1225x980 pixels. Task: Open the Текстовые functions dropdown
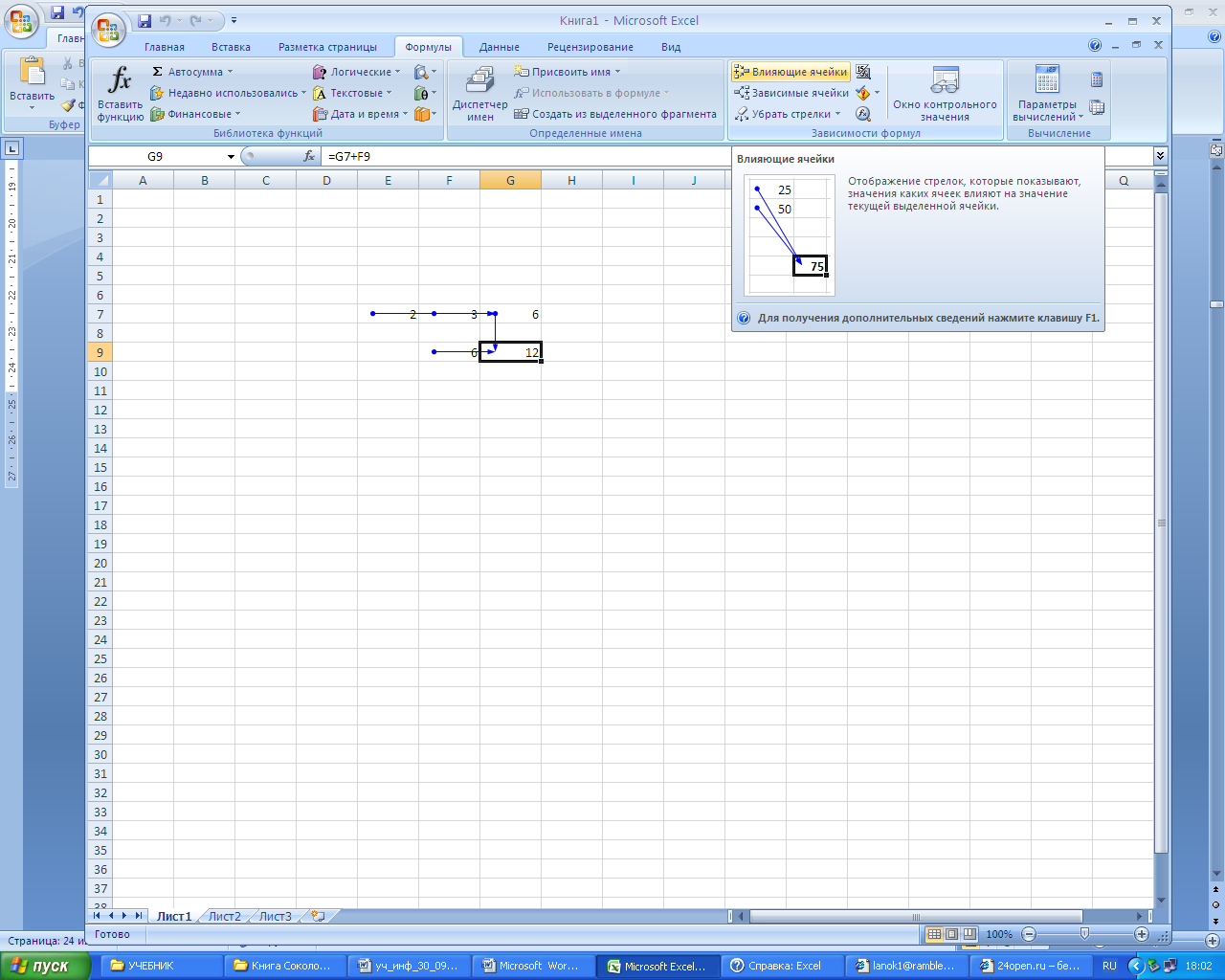(352, 93)
